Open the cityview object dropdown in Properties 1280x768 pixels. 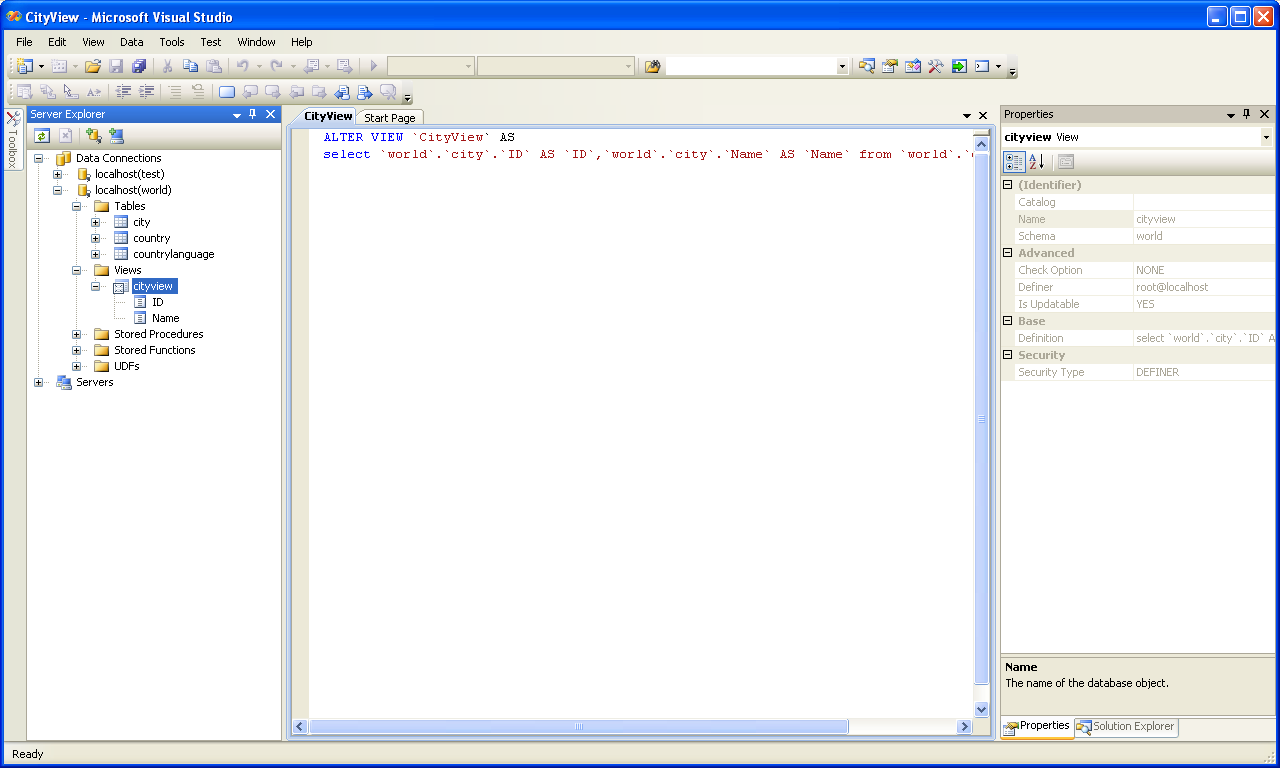(1266, 137)
